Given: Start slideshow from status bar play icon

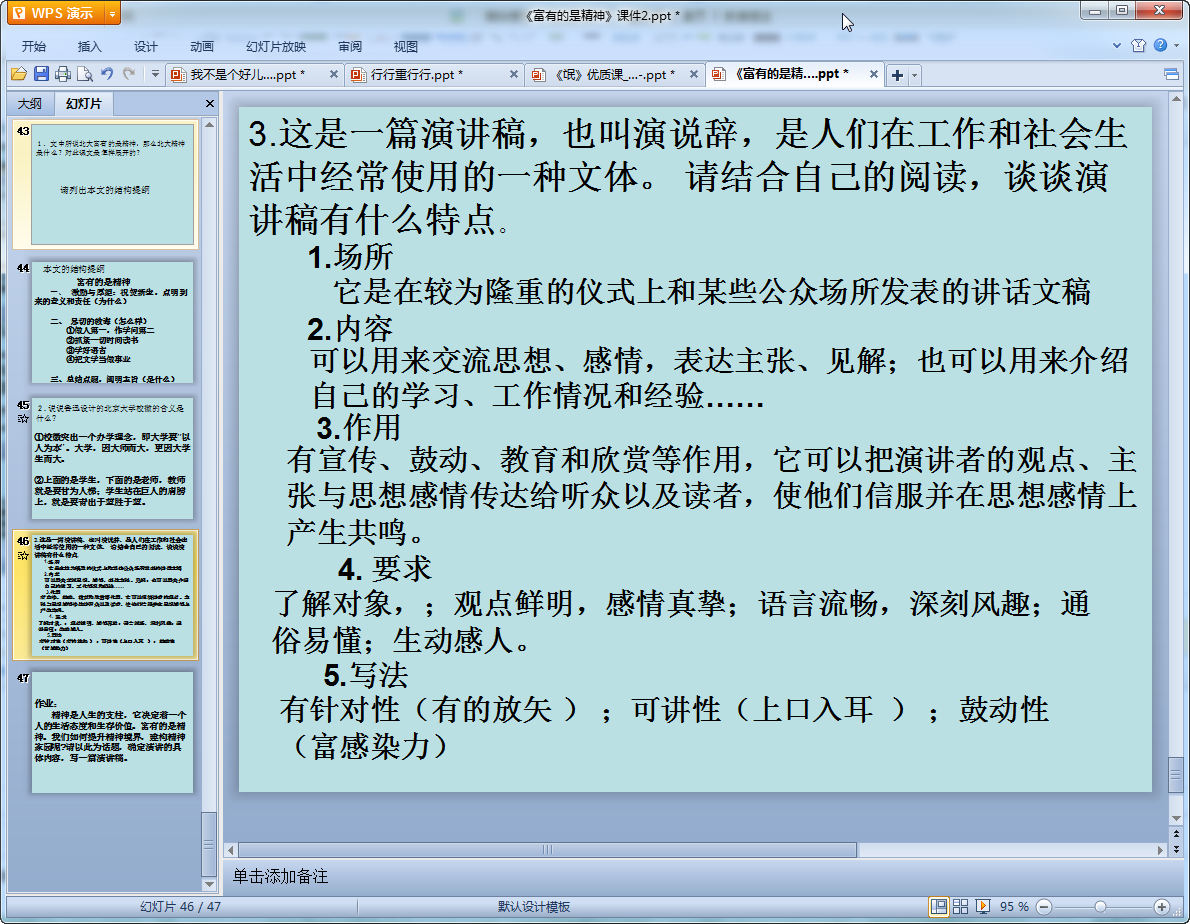Looking at the screenshot, I should [x=983, y=907].
